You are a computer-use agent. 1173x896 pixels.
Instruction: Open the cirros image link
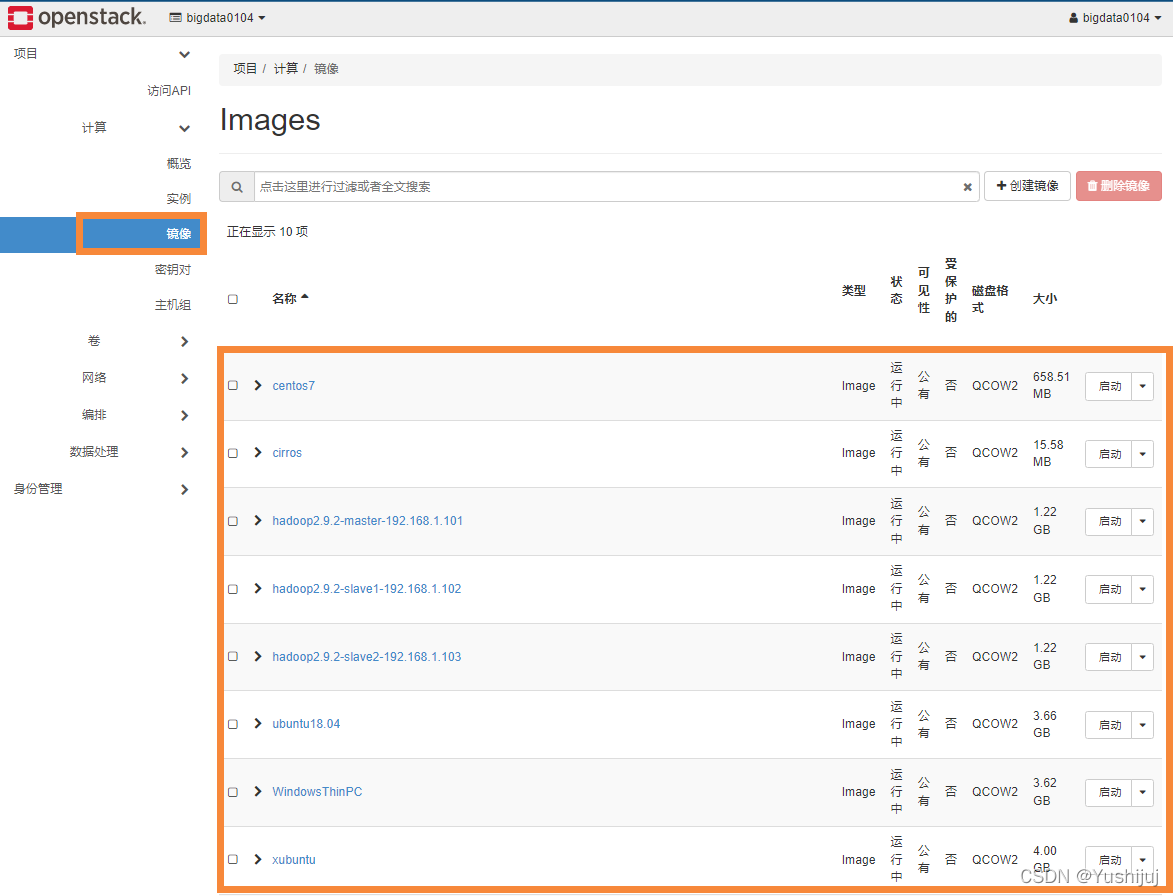click(x=287, y=453)
